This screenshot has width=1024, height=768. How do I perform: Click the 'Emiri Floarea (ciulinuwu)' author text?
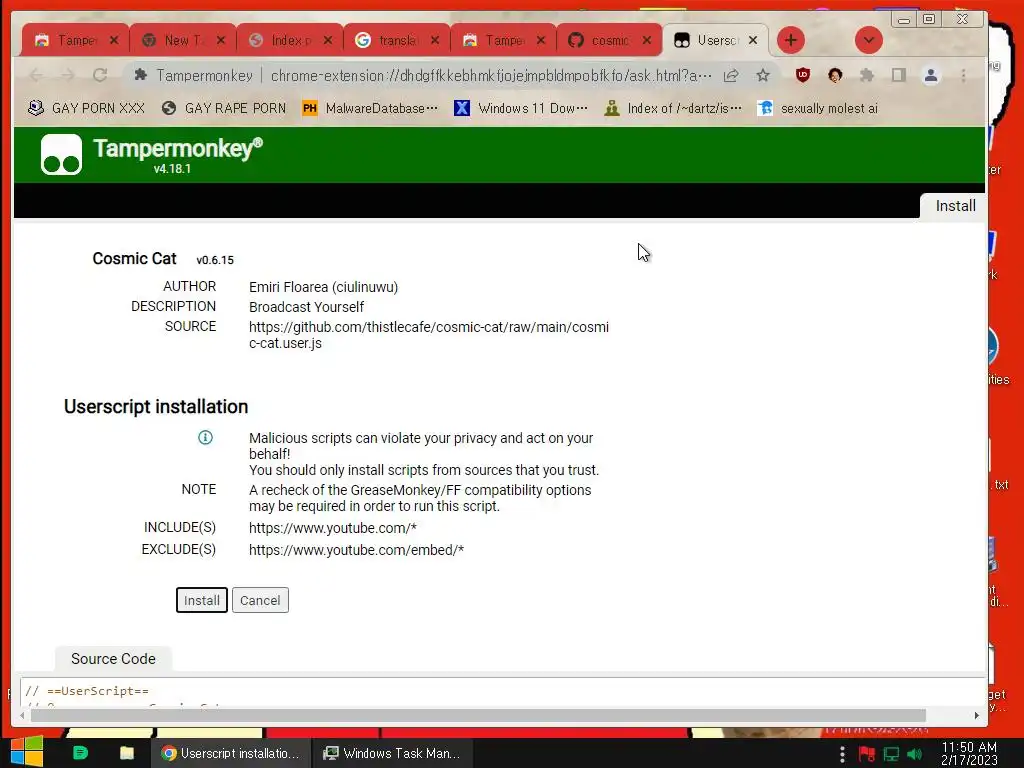pyautogui.click(x=323, y=287)
